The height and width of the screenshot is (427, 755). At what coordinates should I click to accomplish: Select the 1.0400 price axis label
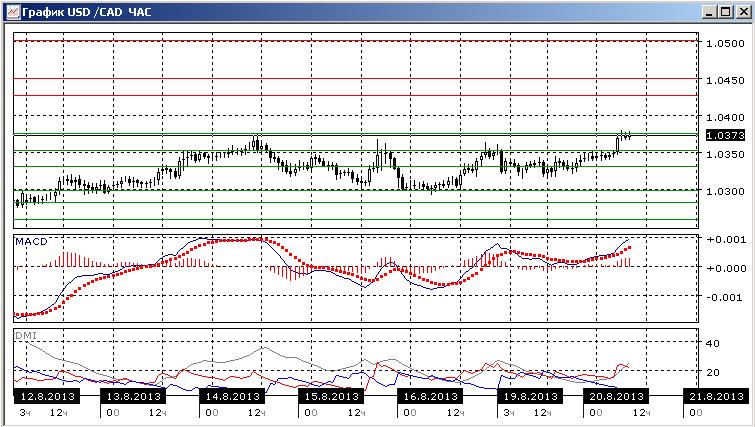725,117
